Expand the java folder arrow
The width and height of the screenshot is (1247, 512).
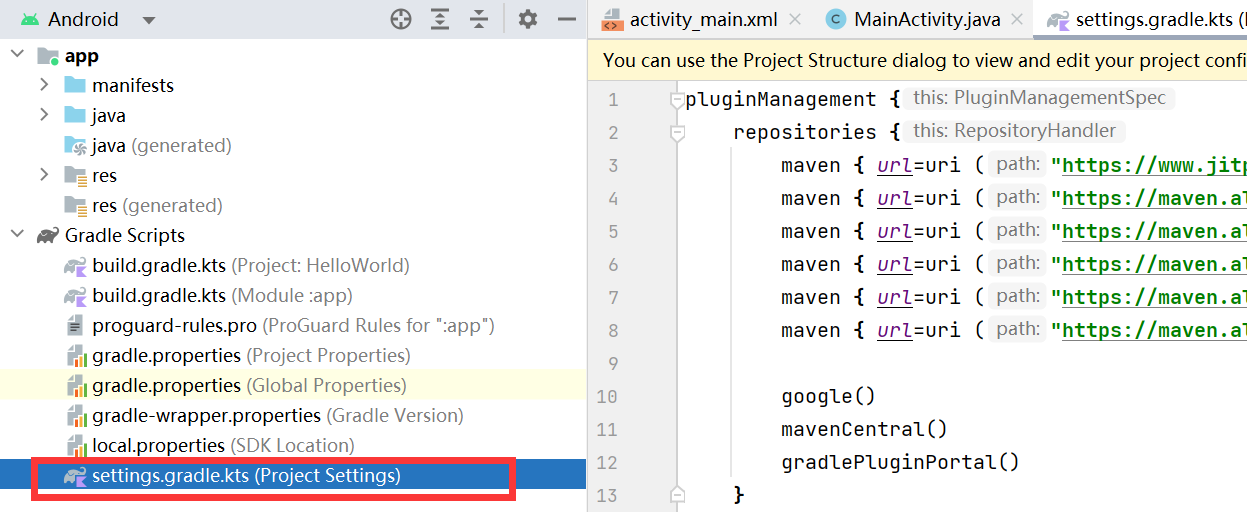coord(44,115)
